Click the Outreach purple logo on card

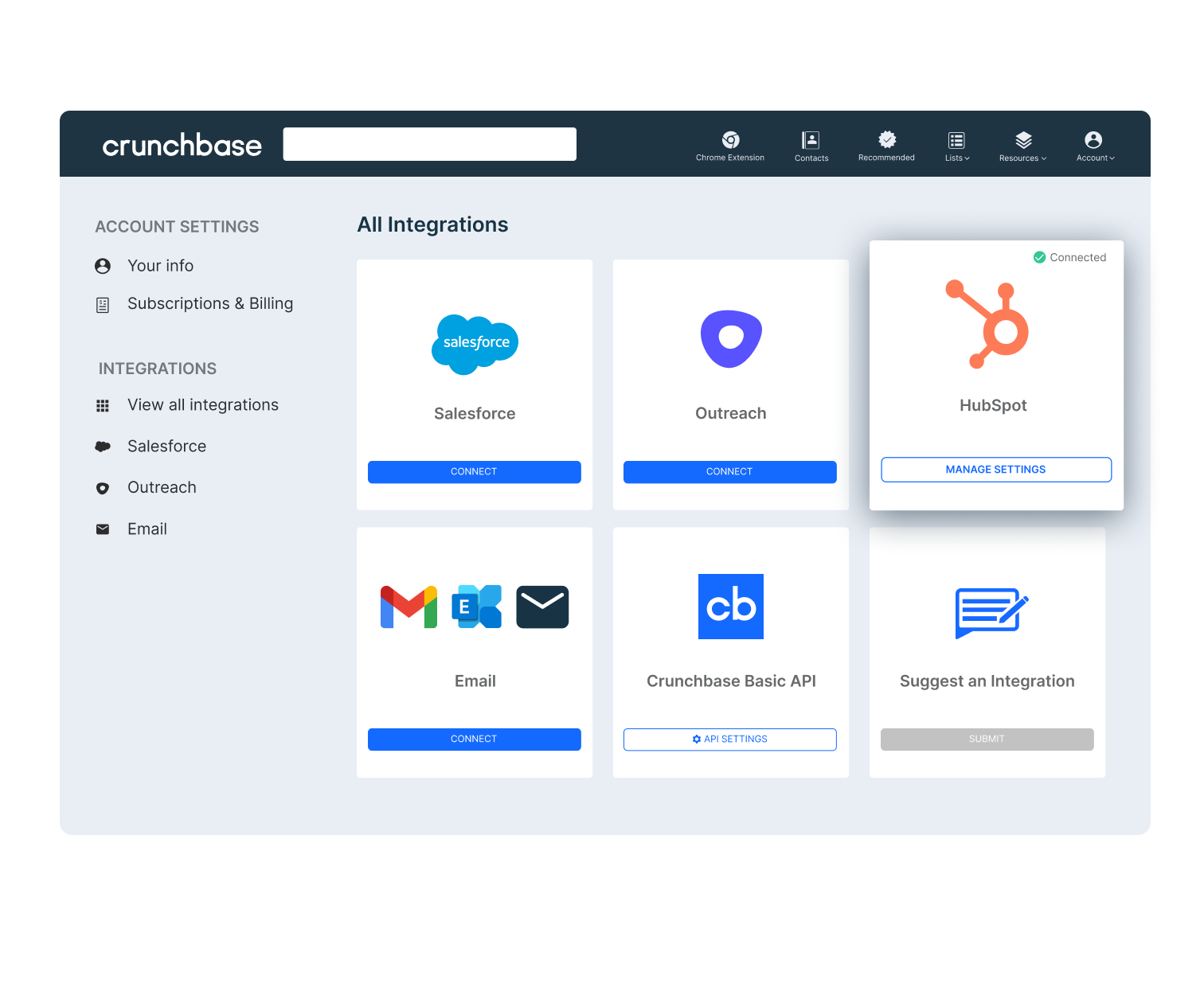(731, 339)
